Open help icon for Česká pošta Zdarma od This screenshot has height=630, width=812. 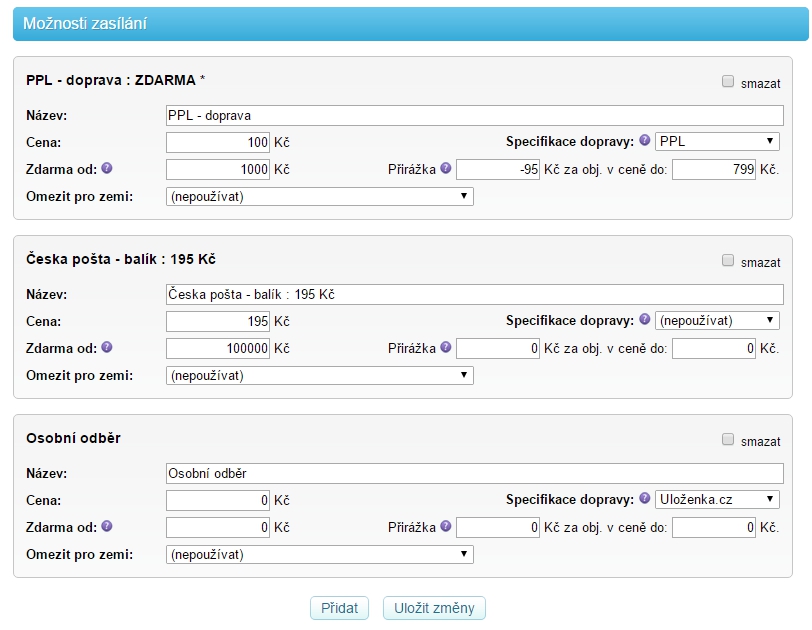tap(107, 348)
